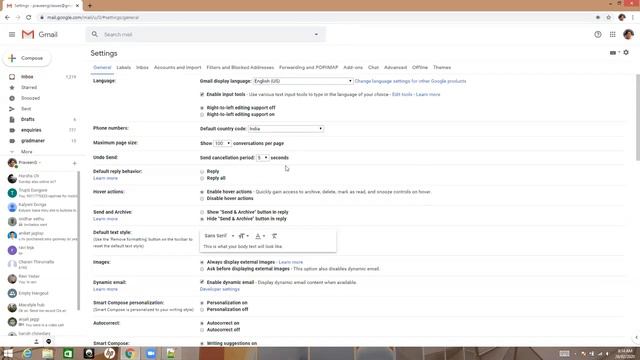Select Show "Send & Archive" button in reply
This screenshot has height=360, width=640.
[x=202, y=212]
